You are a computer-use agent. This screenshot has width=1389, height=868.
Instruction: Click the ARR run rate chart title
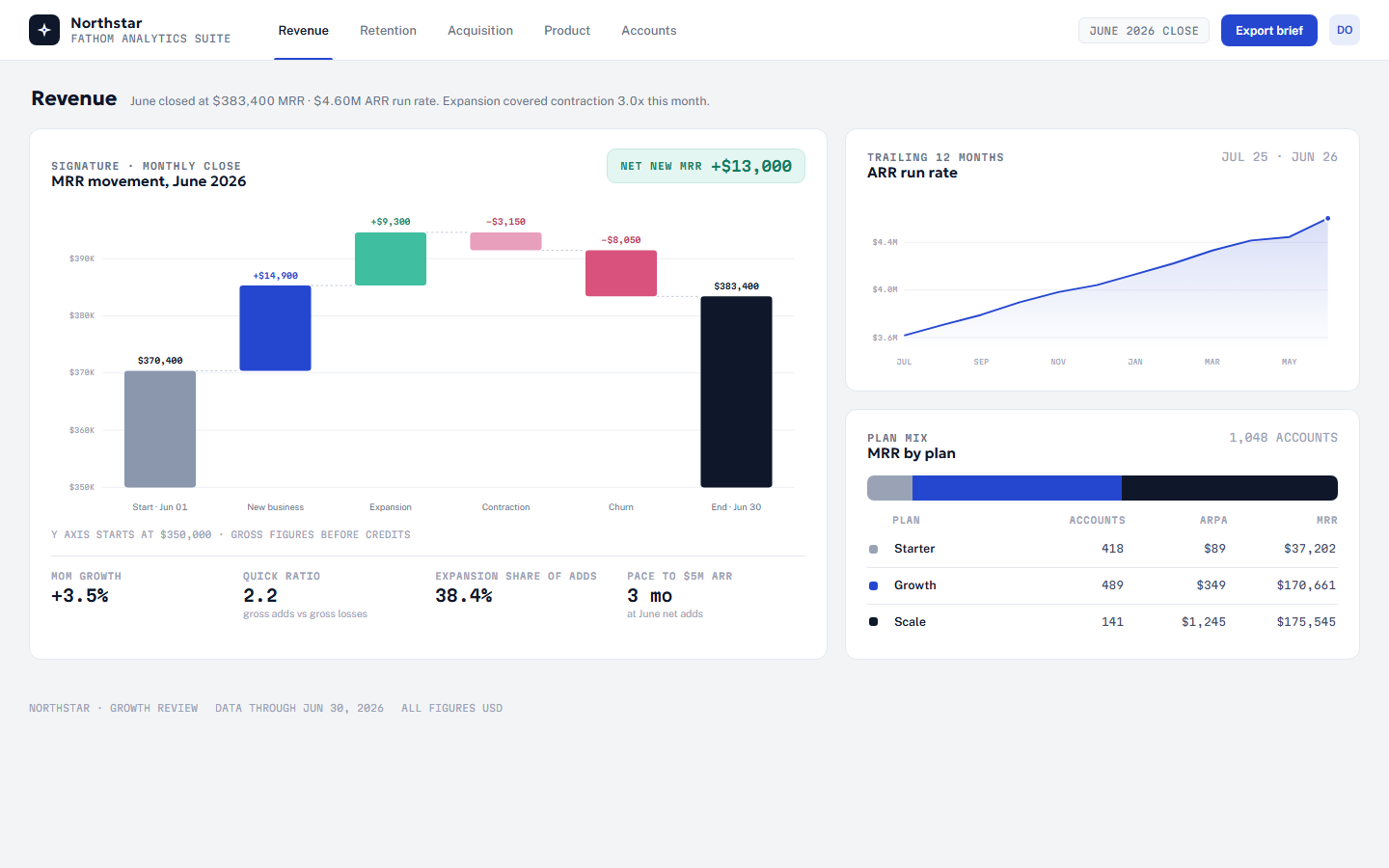point(912,173)
